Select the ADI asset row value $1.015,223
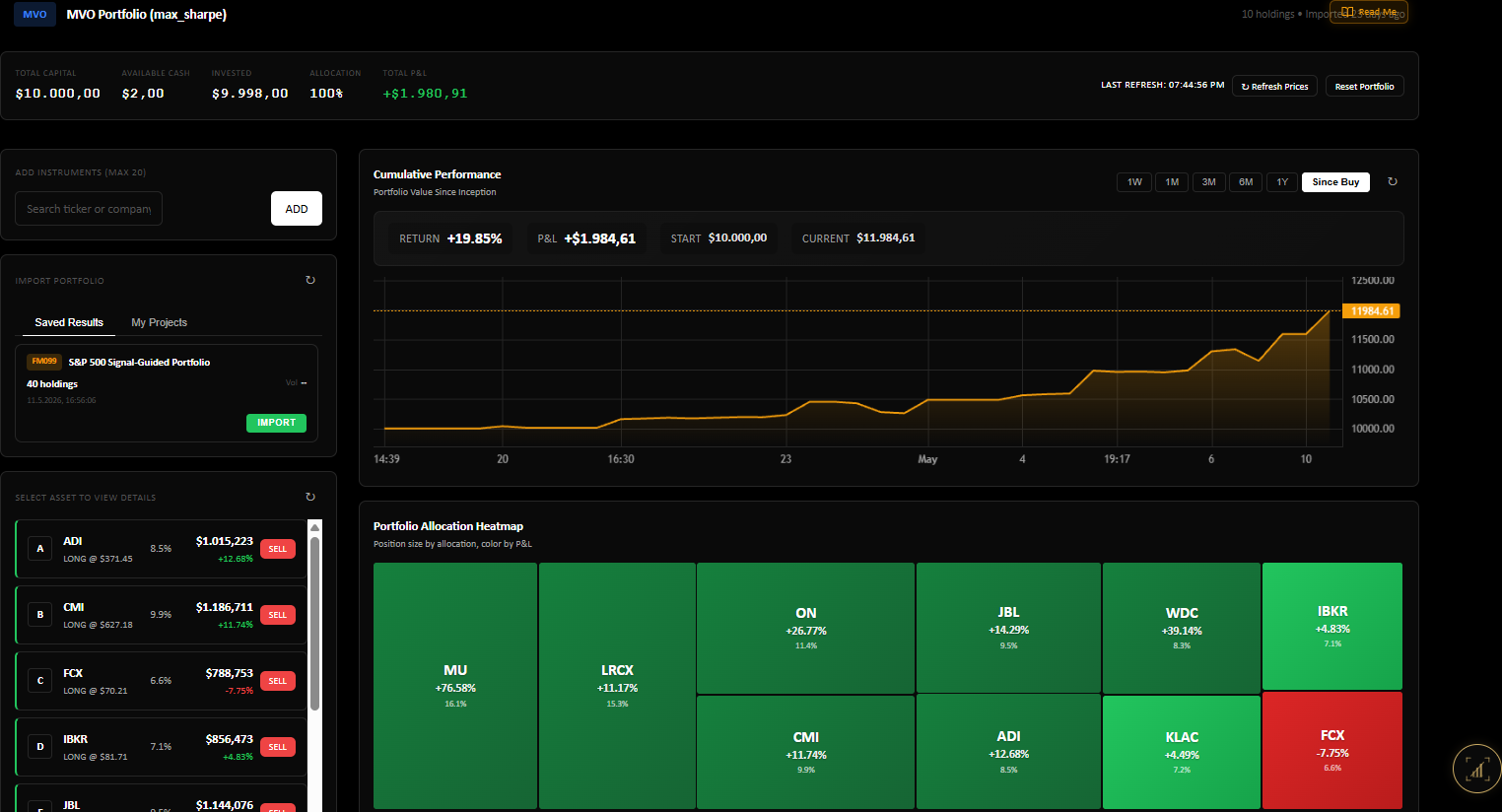This screenshot has width=1502, height=812. [225, 541]
